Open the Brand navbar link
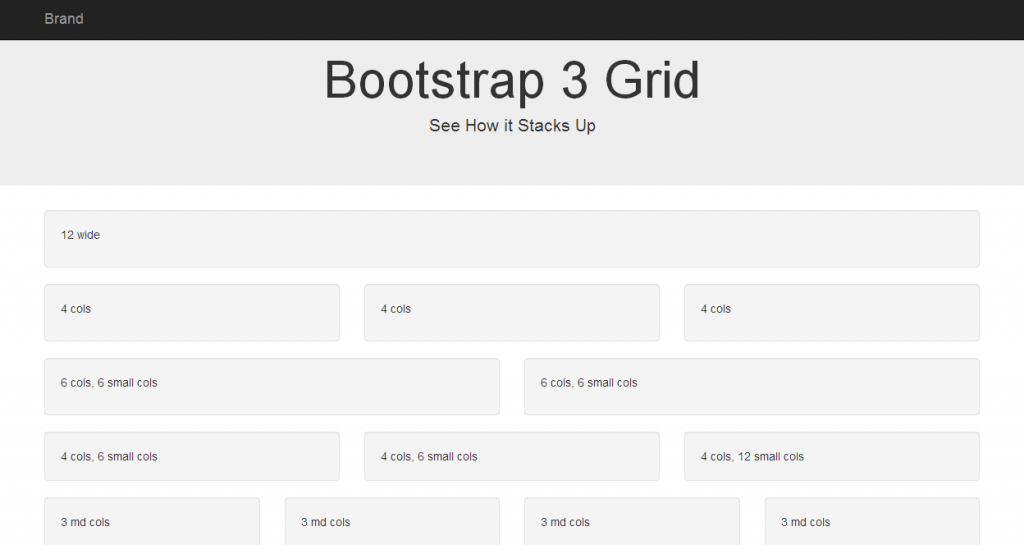The width and height of the screenshot is (1024, 545). coord(63,19)
